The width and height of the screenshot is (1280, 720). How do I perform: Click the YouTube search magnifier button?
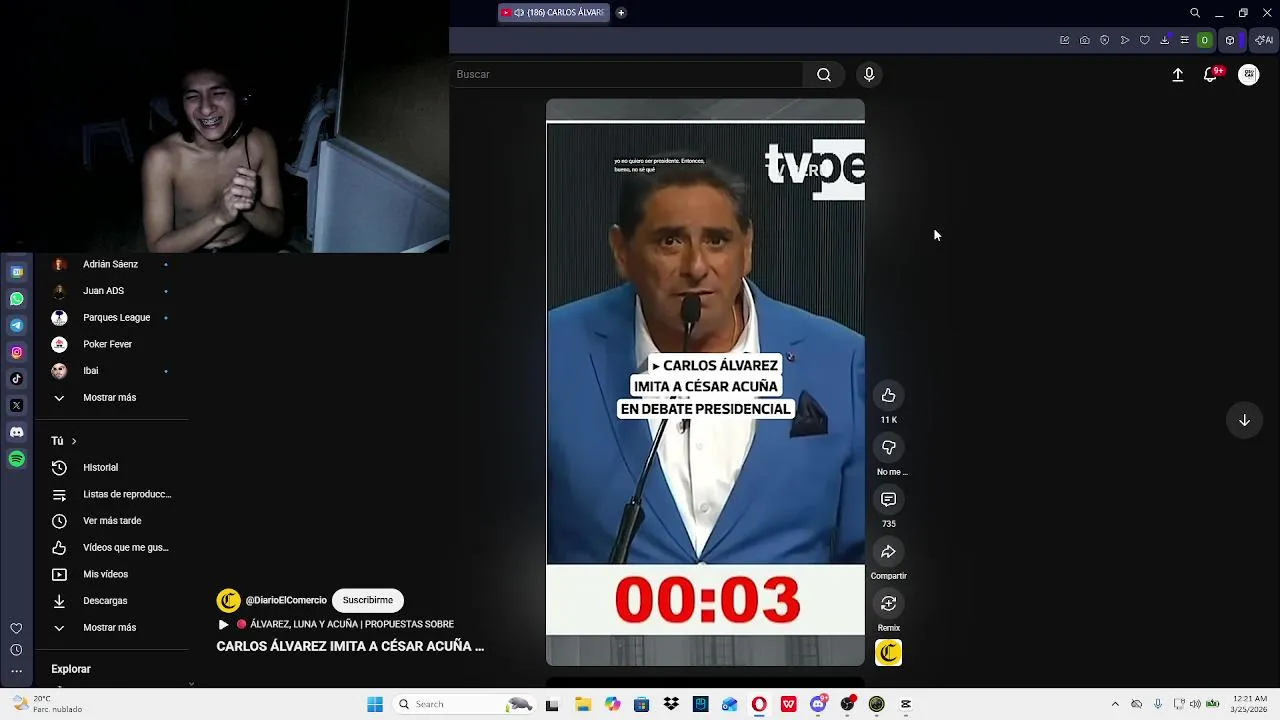(x=824, y=75)
